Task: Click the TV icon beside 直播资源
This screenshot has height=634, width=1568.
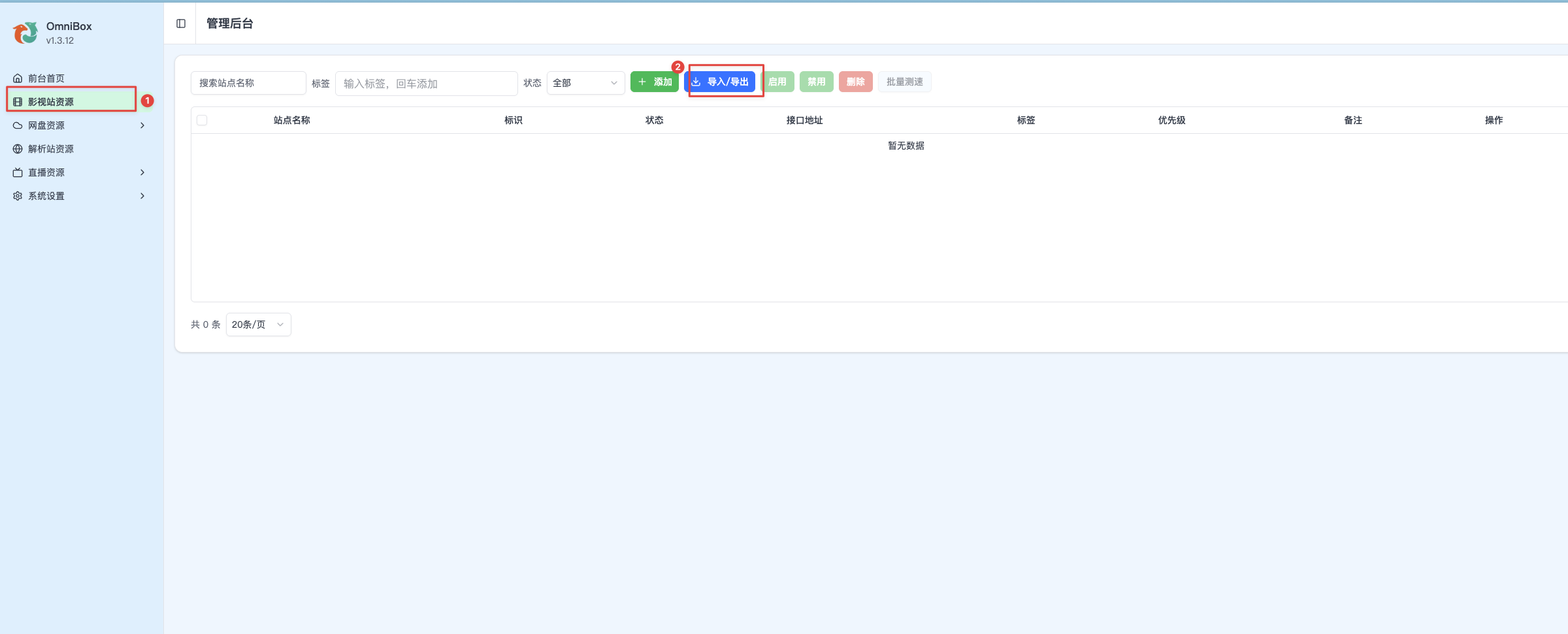Action: pos(18,172)
